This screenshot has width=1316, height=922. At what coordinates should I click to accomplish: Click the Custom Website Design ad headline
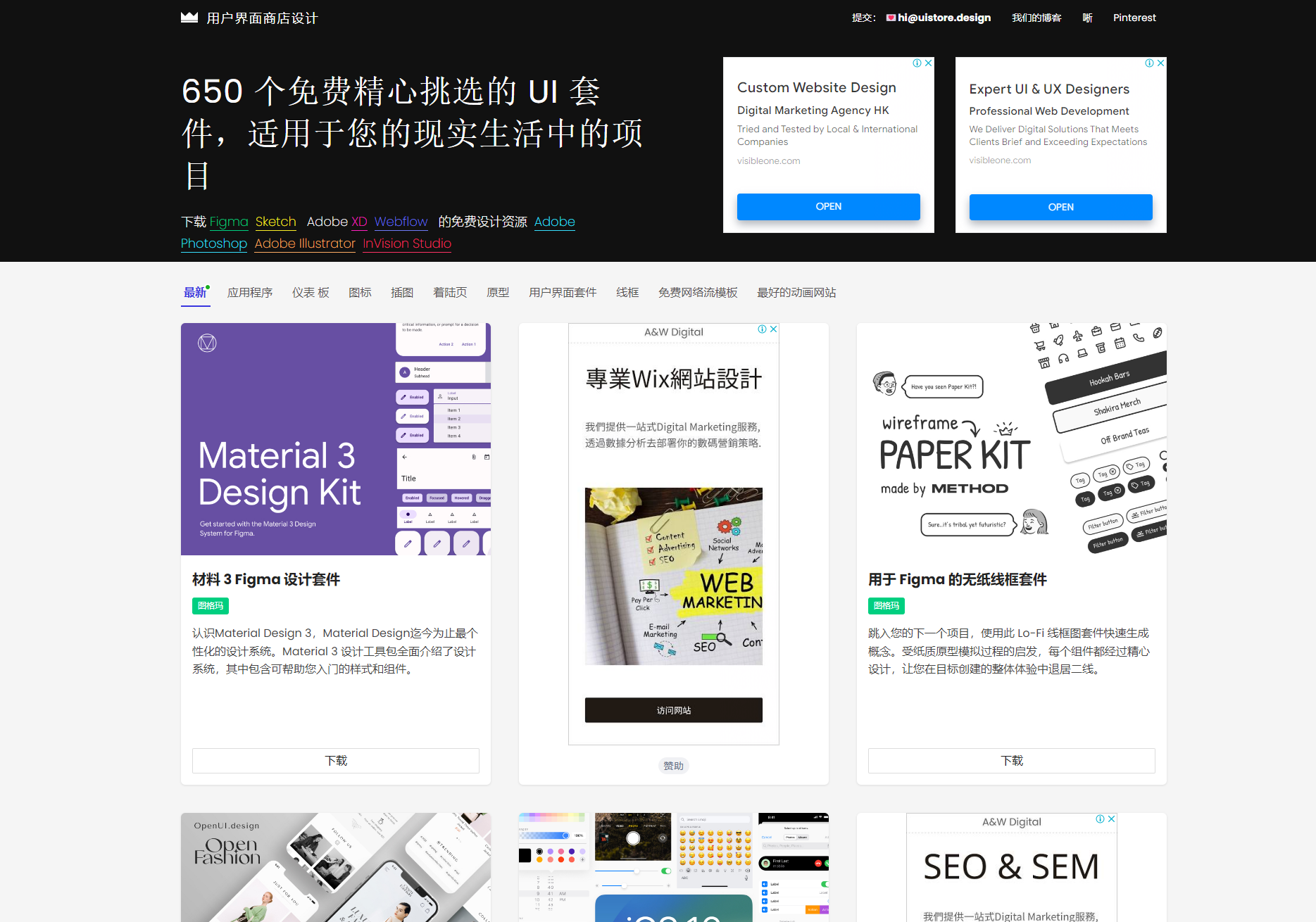pyautogui.click(x=817, y=87)
